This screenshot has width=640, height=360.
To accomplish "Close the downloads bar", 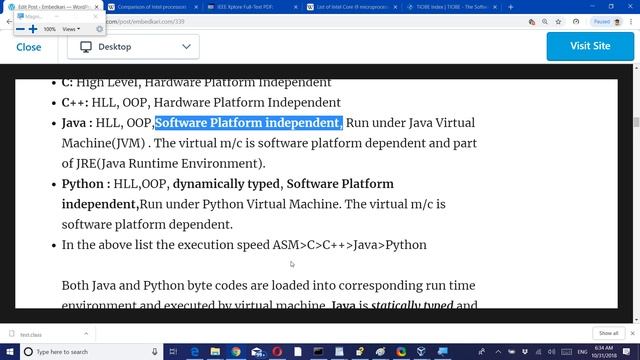I will point(633,333).
